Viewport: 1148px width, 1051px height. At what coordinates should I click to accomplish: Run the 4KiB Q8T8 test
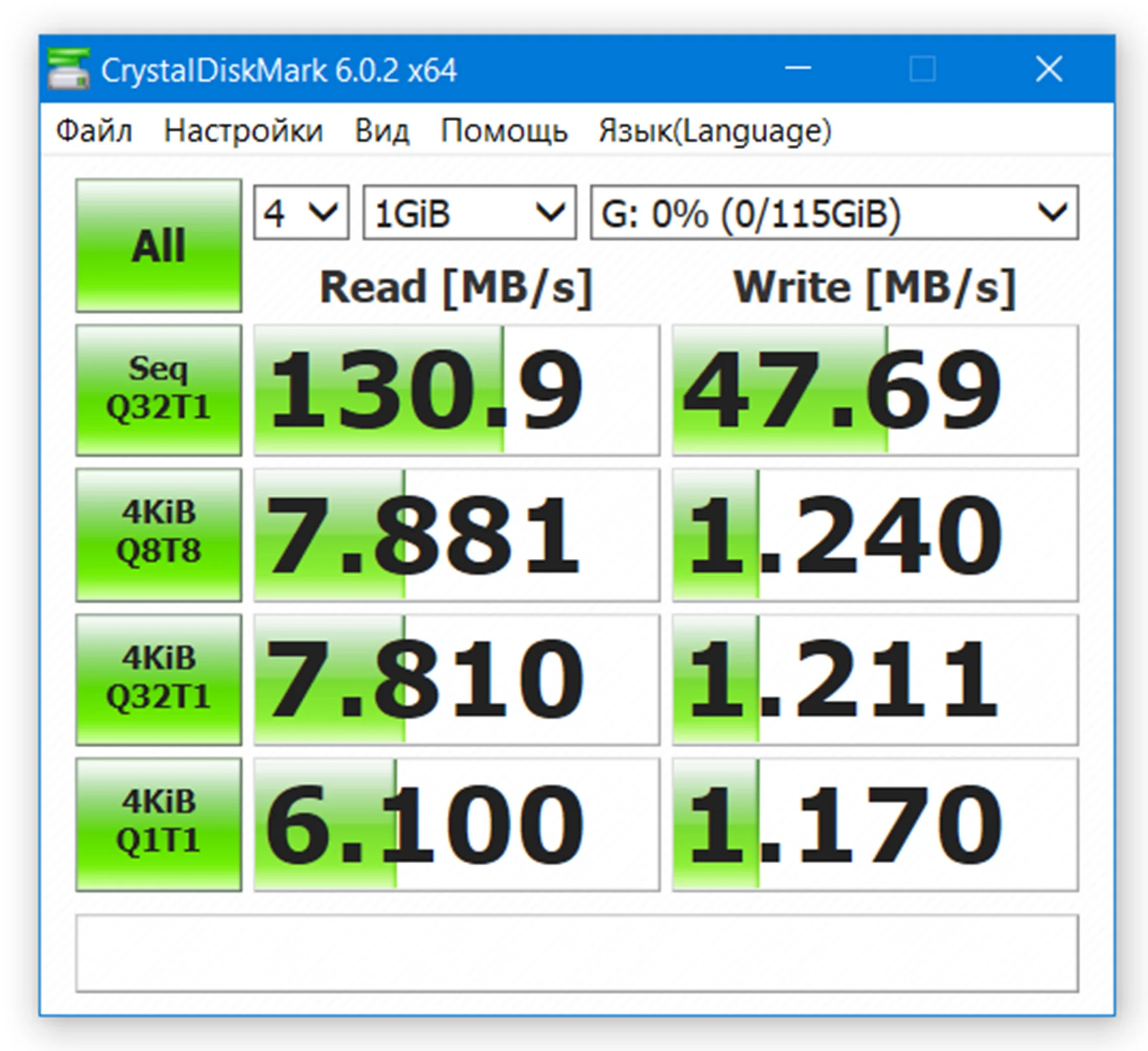tap(159, 534)
